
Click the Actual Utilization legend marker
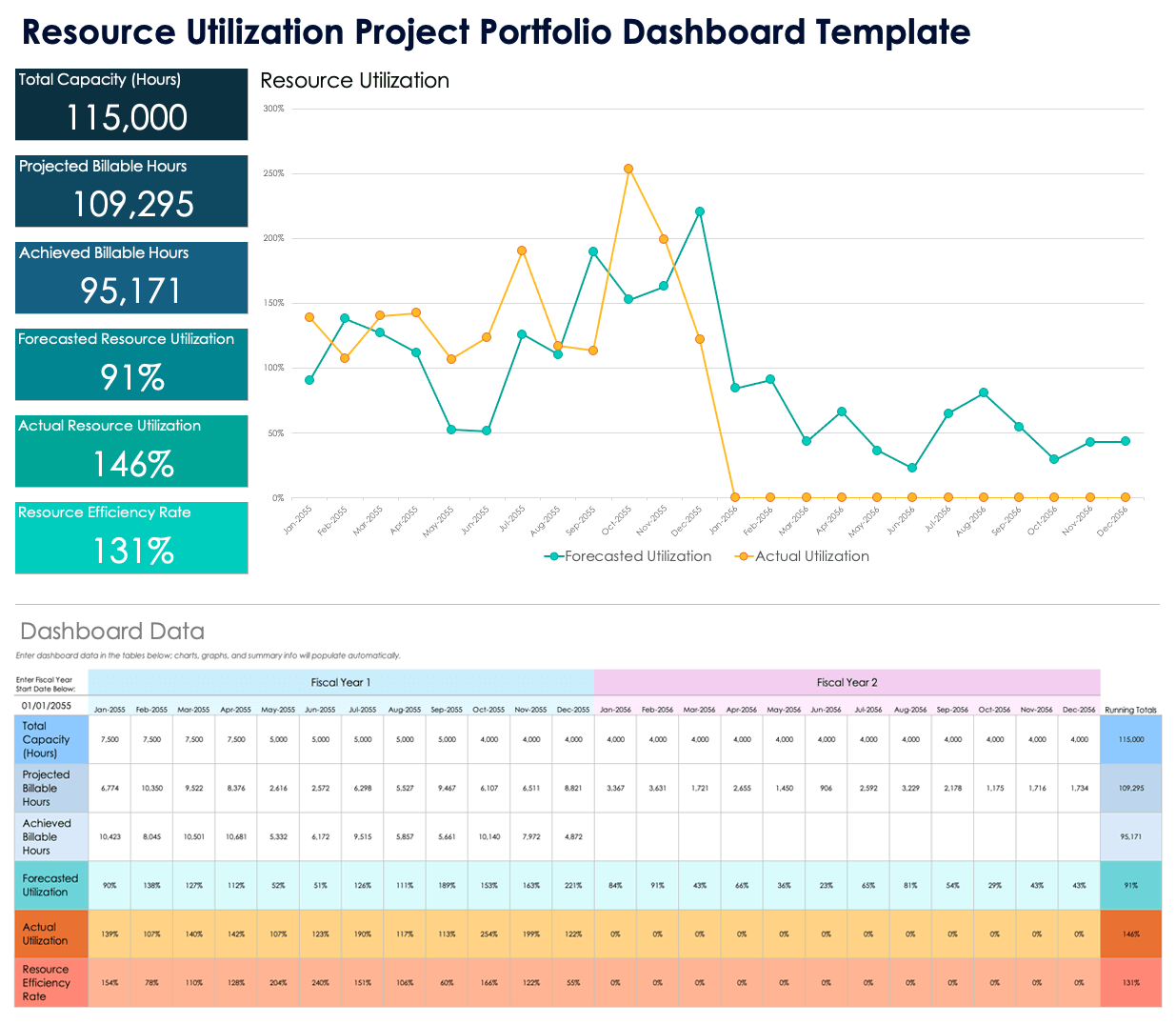(x=744, y=556)
